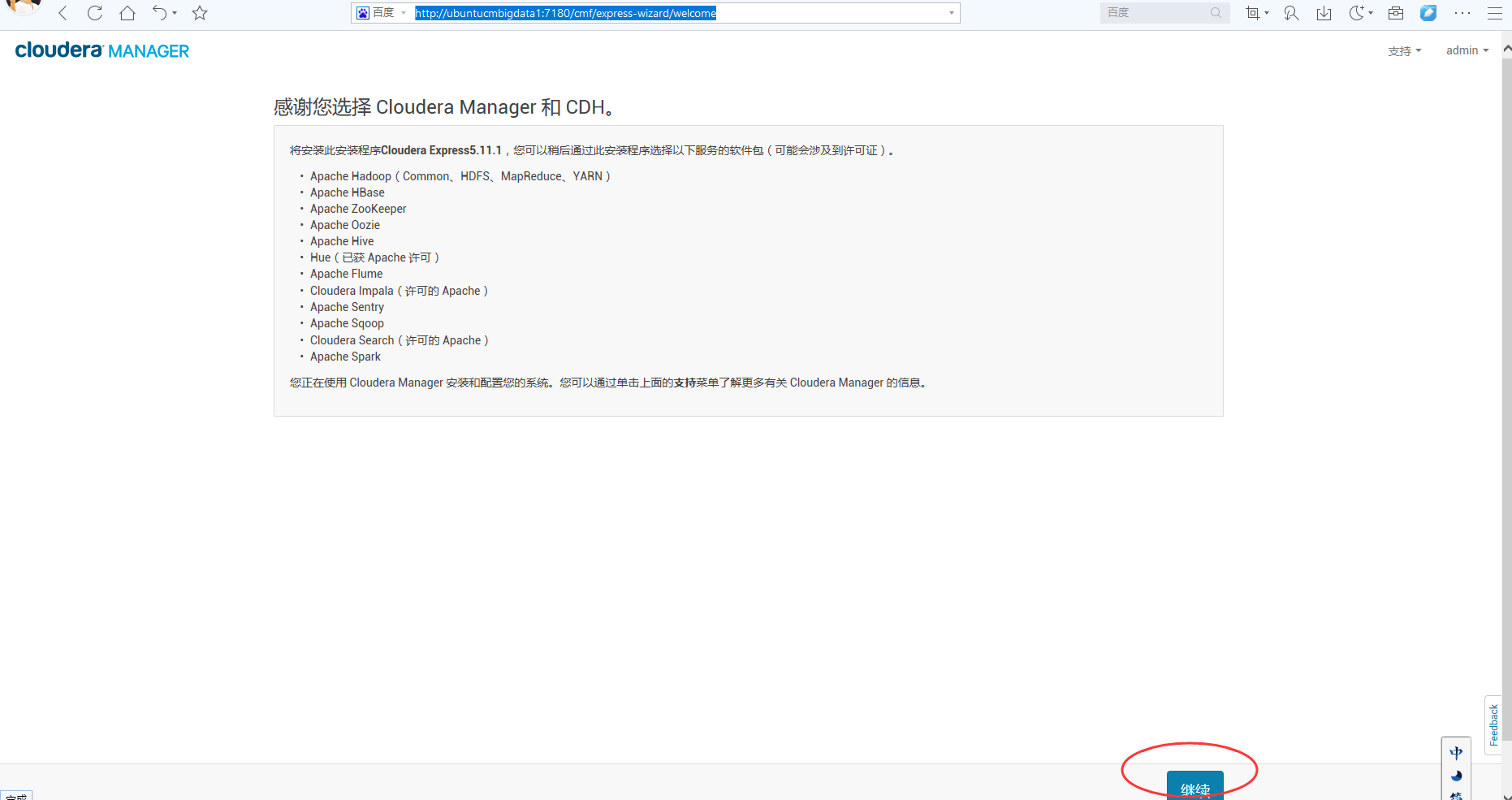Open search engine dropdown beside 百度
This screenshot has width=1512, height=800.
tap(404, 13)
